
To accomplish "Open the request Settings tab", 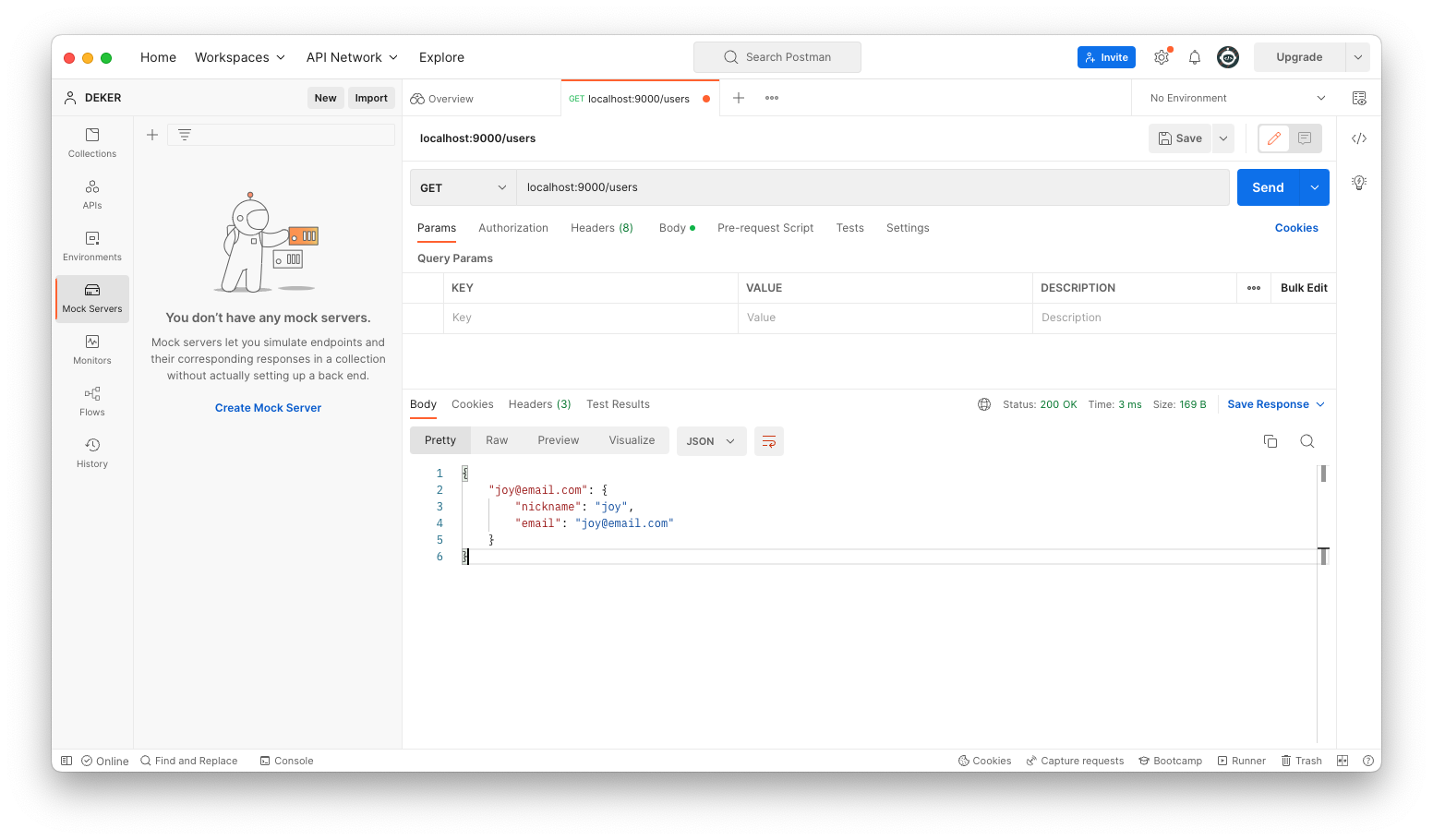I will 908,228.
